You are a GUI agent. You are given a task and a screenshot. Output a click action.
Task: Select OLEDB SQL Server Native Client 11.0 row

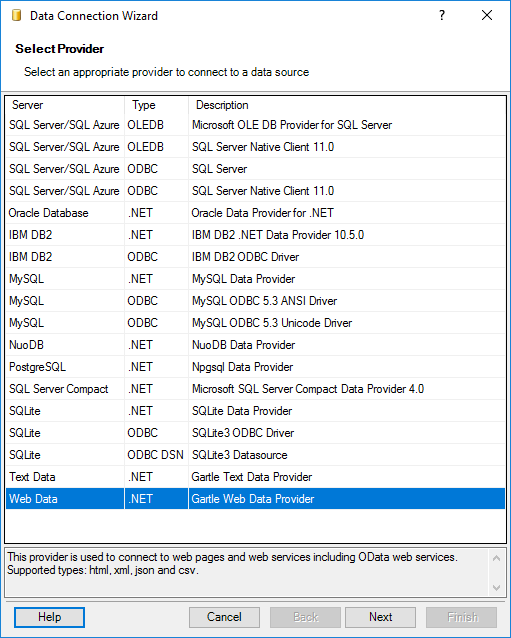pyautogui.click(x=256, y=147)
